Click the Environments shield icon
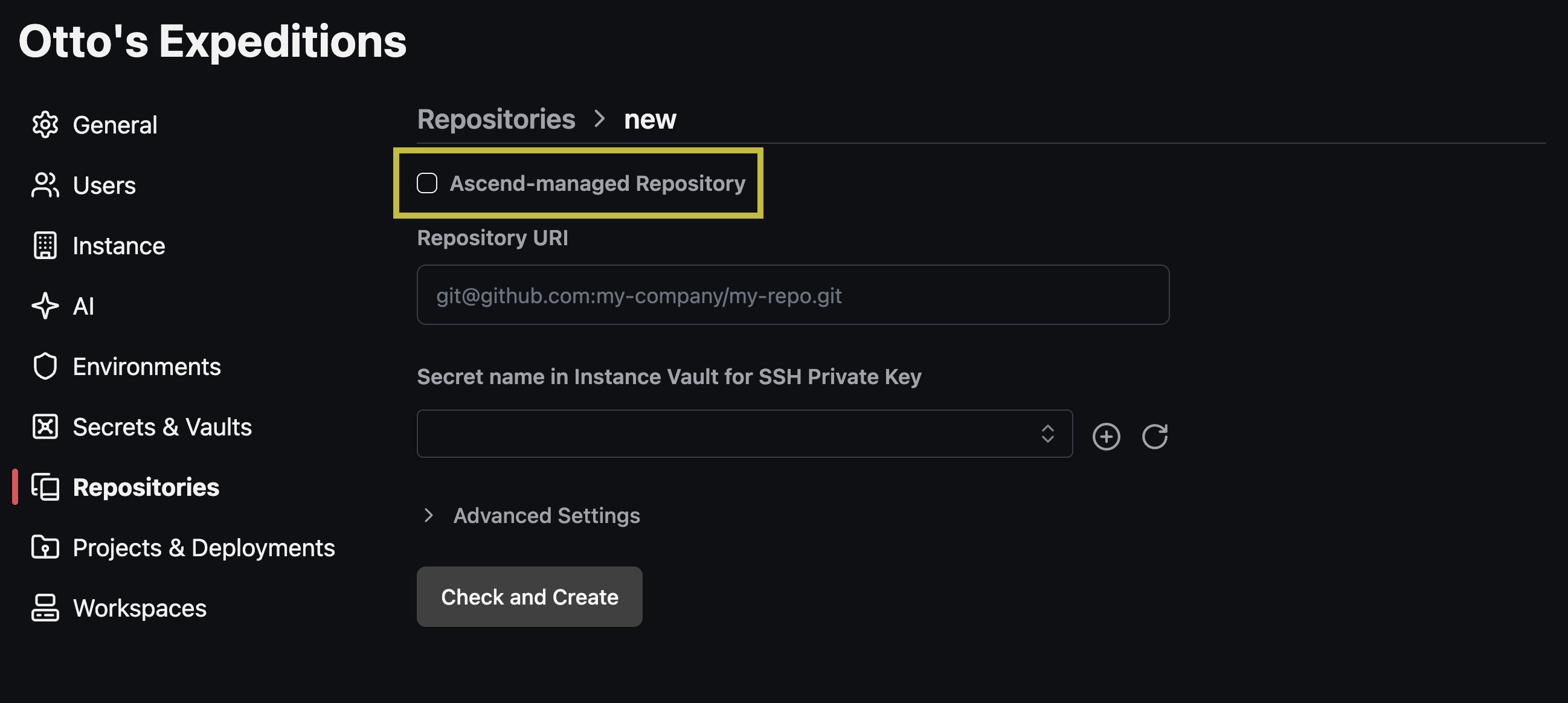This screenshot has width=1568, height=703. click(45, 367)
